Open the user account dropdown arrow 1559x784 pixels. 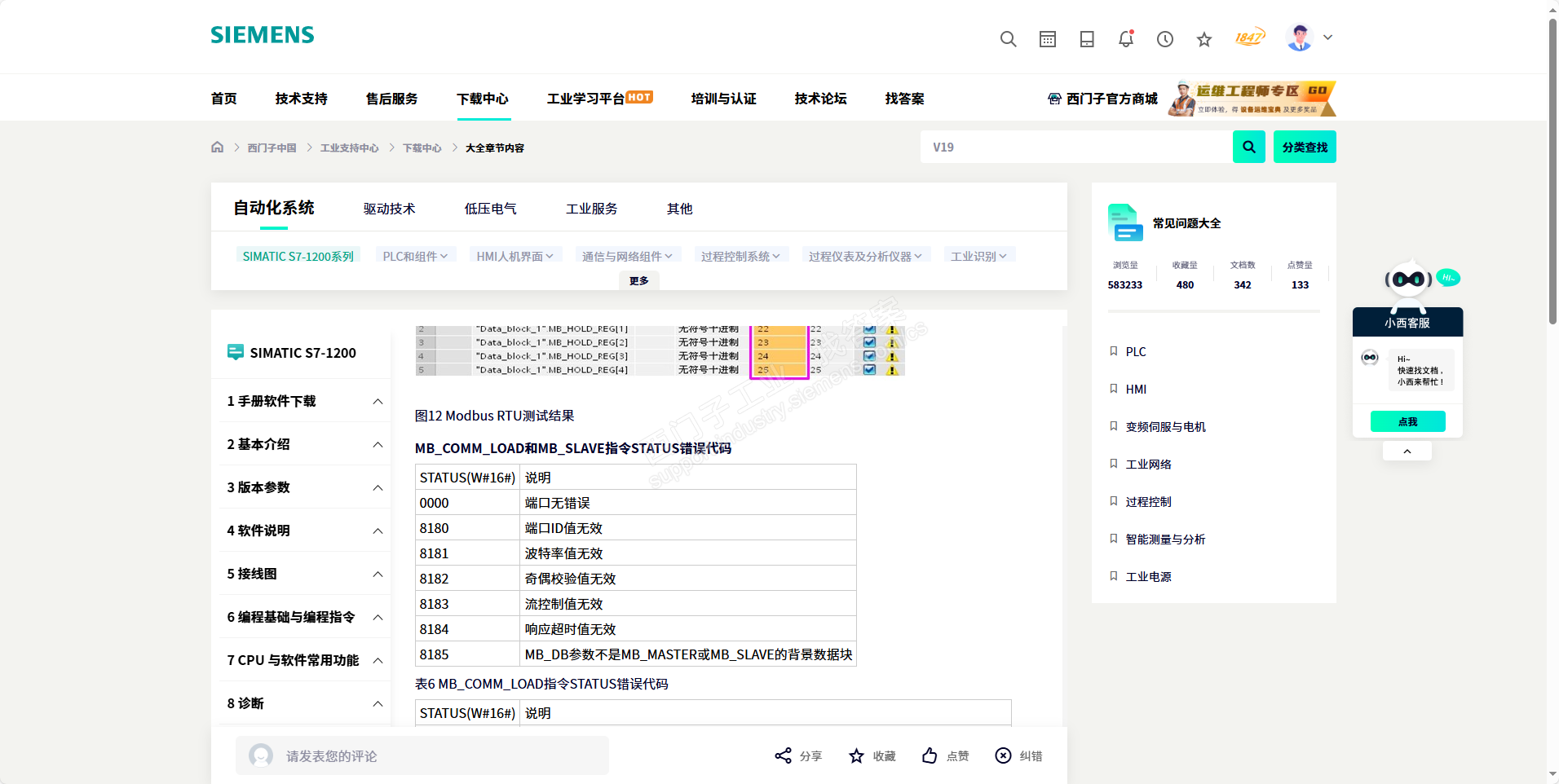point(1328,37)
